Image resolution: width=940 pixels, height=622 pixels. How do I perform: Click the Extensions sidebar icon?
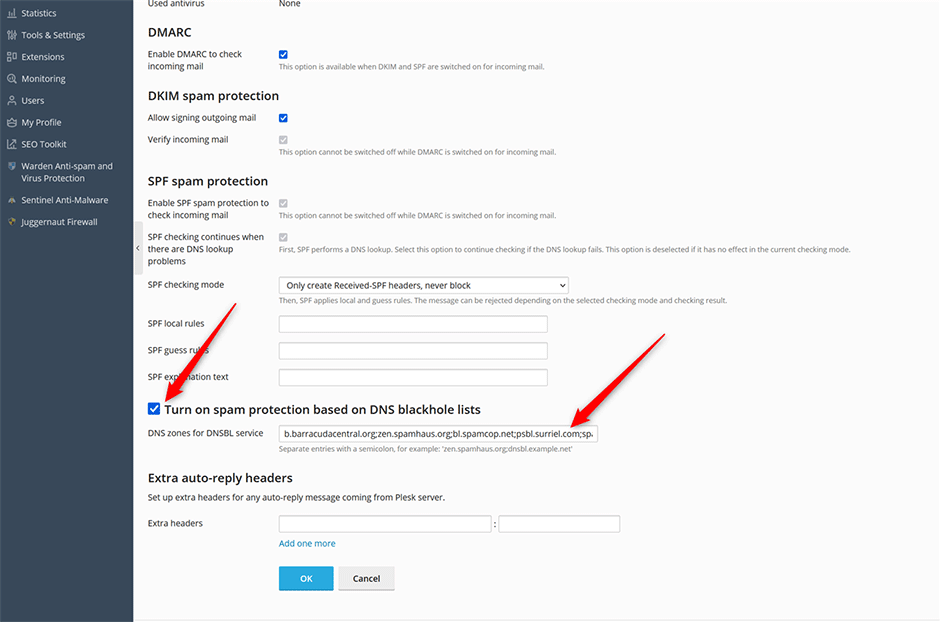point(44,56)
